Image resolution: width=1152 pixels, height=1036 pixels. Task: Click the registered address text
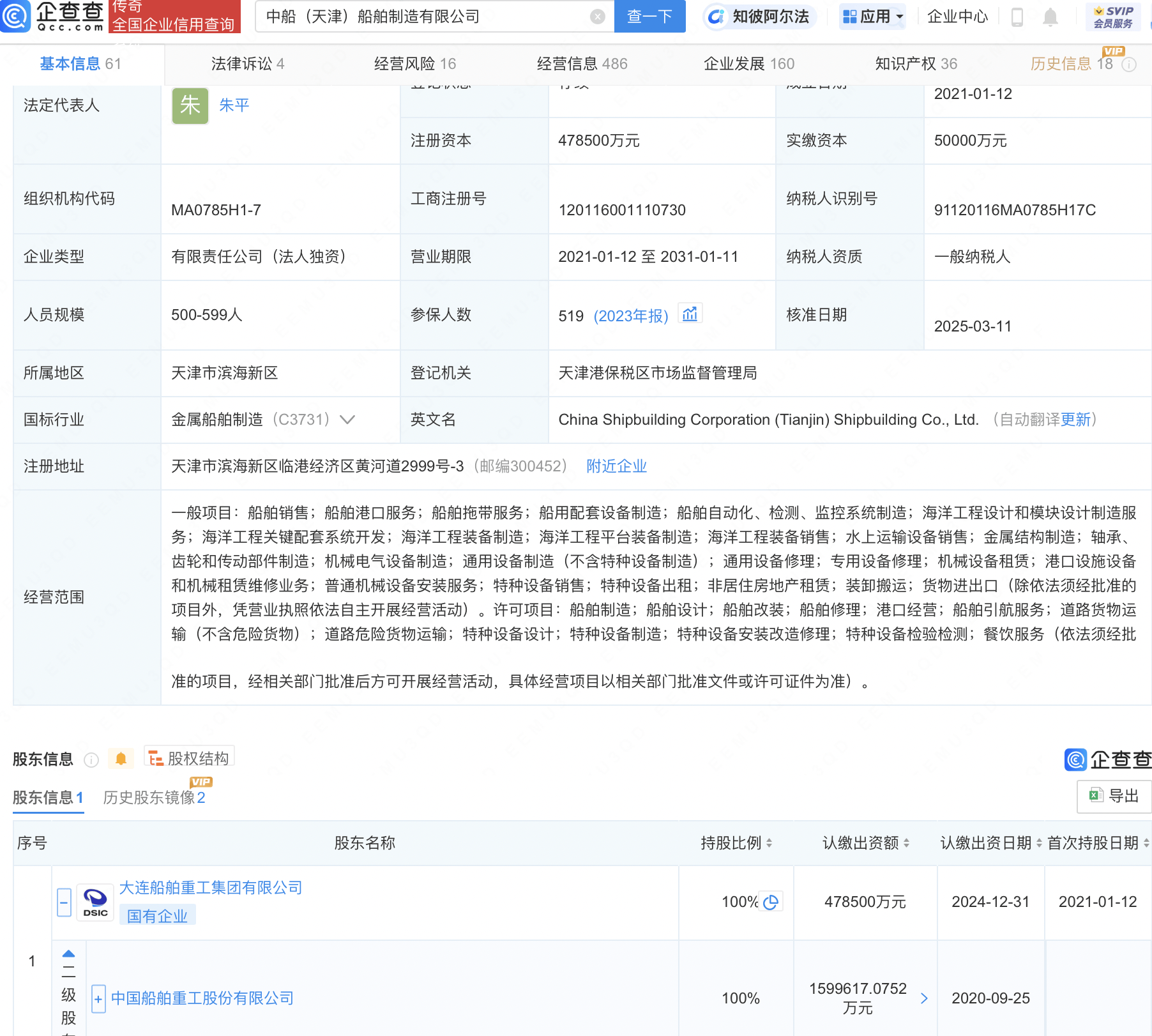tap(317, 466)
